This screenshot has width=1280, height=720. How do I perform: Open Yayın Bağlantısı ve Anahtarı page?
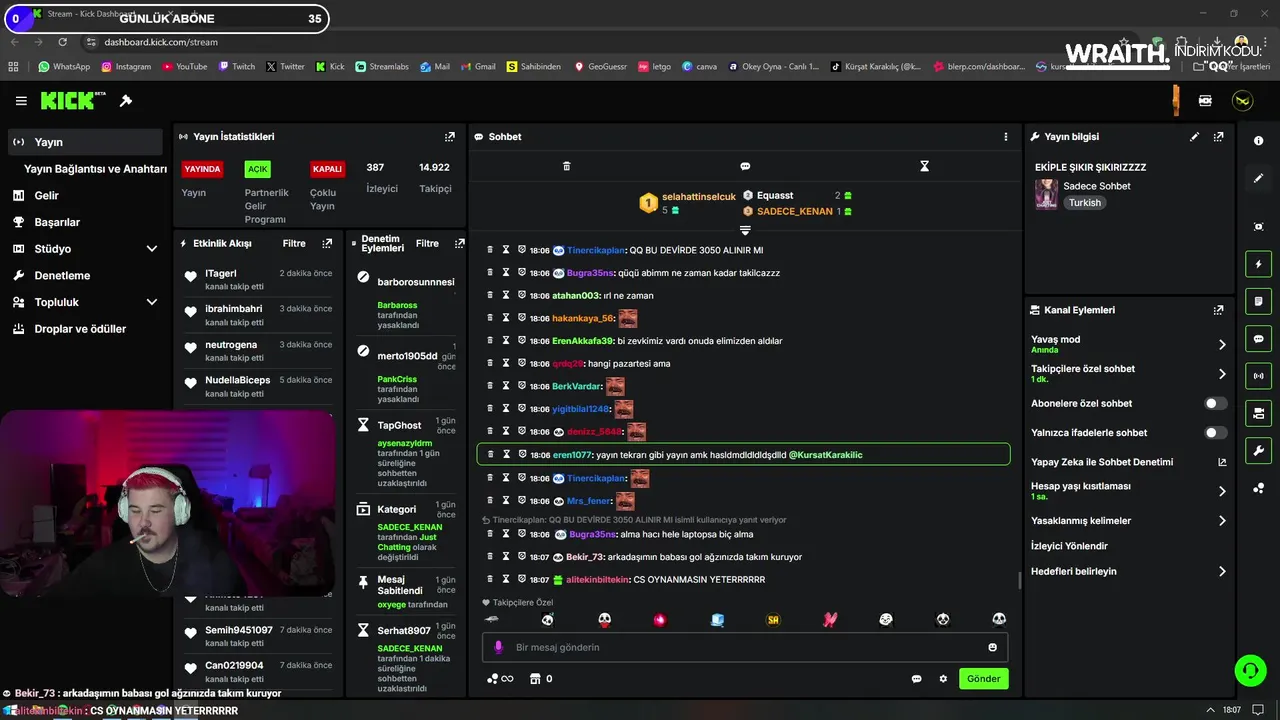point(95,169)
